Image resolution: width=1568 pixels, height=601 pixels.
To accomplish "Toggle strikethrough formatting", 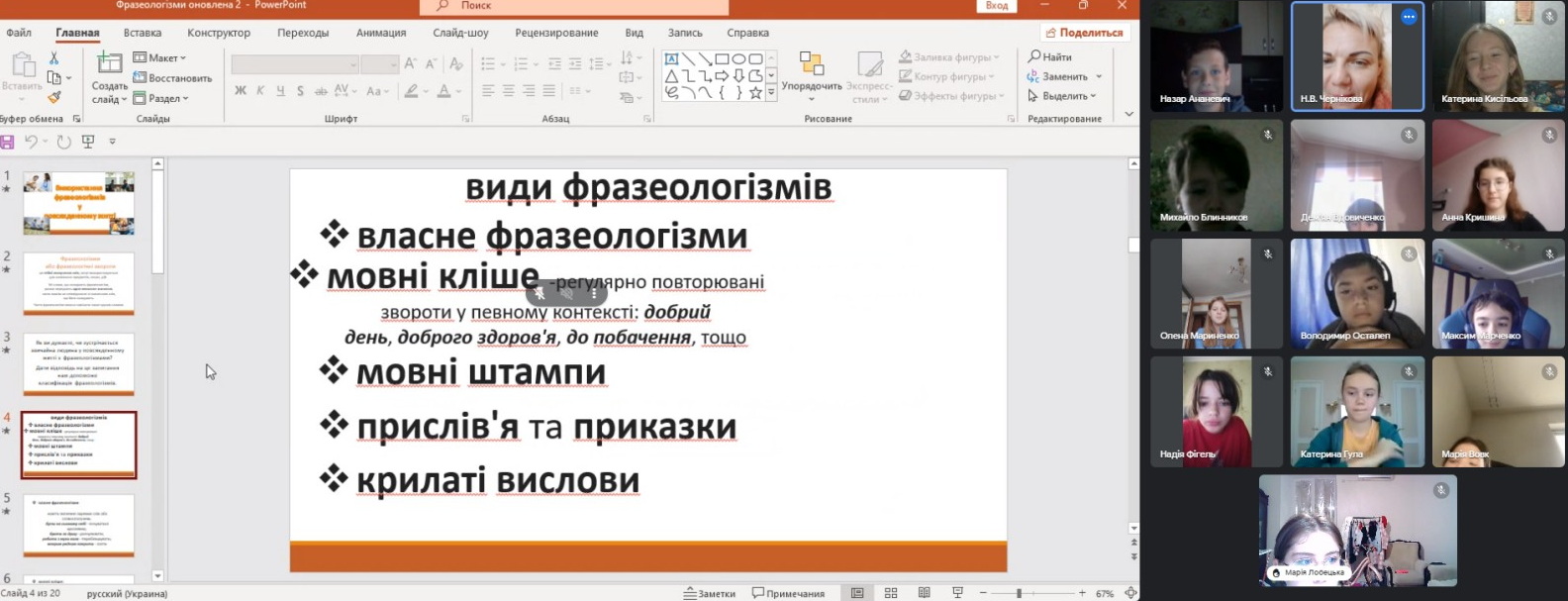I will 321,91.
